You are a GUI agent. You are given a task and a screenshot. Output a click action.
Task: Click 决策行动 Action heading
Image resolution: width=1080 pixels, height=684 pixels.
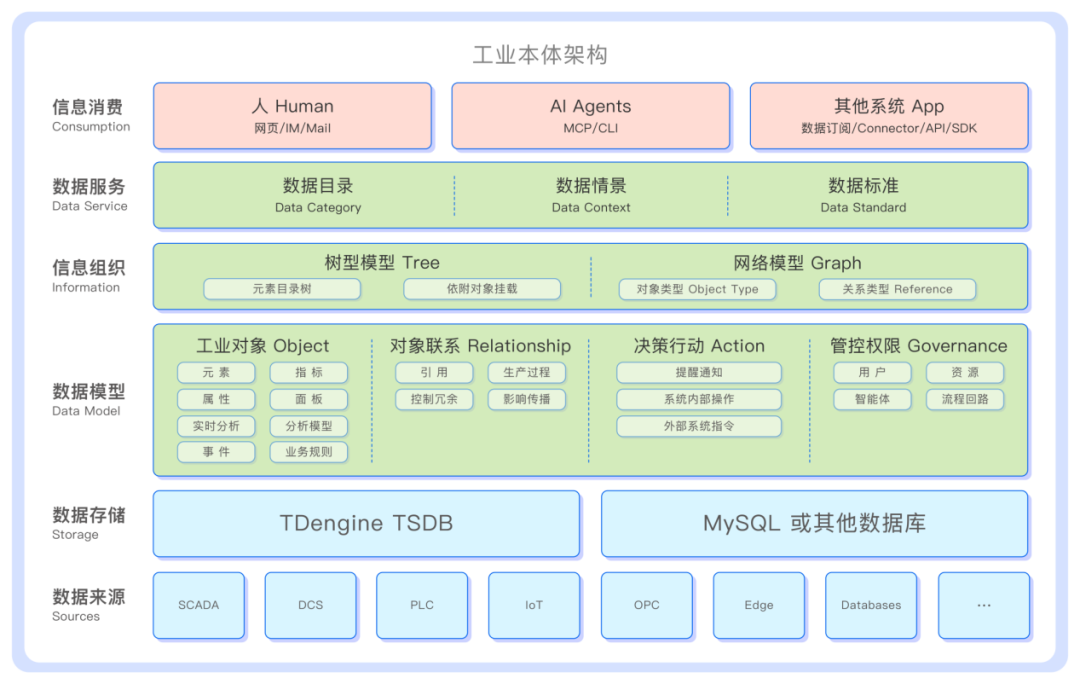699,345
